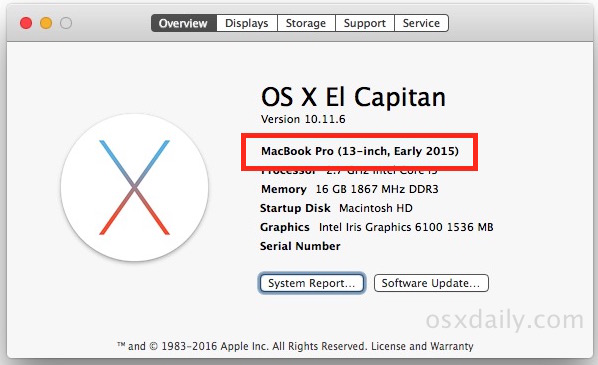Click Memory 16 GB 1867 MHz DDR3
This screenshot has height=365, width=598.
coord(350,189)
